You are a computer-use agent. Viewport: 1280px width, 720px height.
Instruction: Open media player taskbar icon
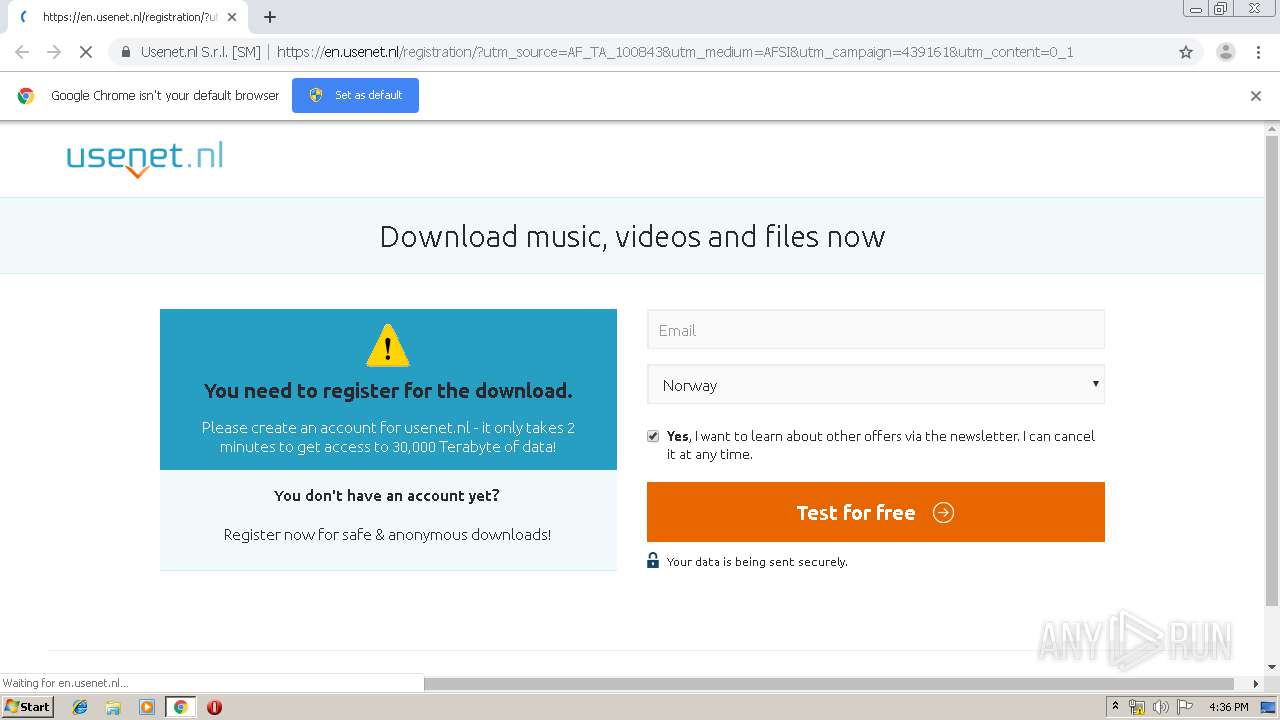pos(147,707)
